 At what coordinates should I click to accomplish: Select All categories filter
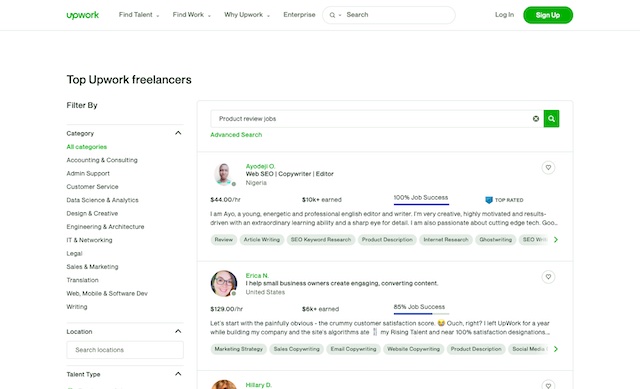click(87, 147)
